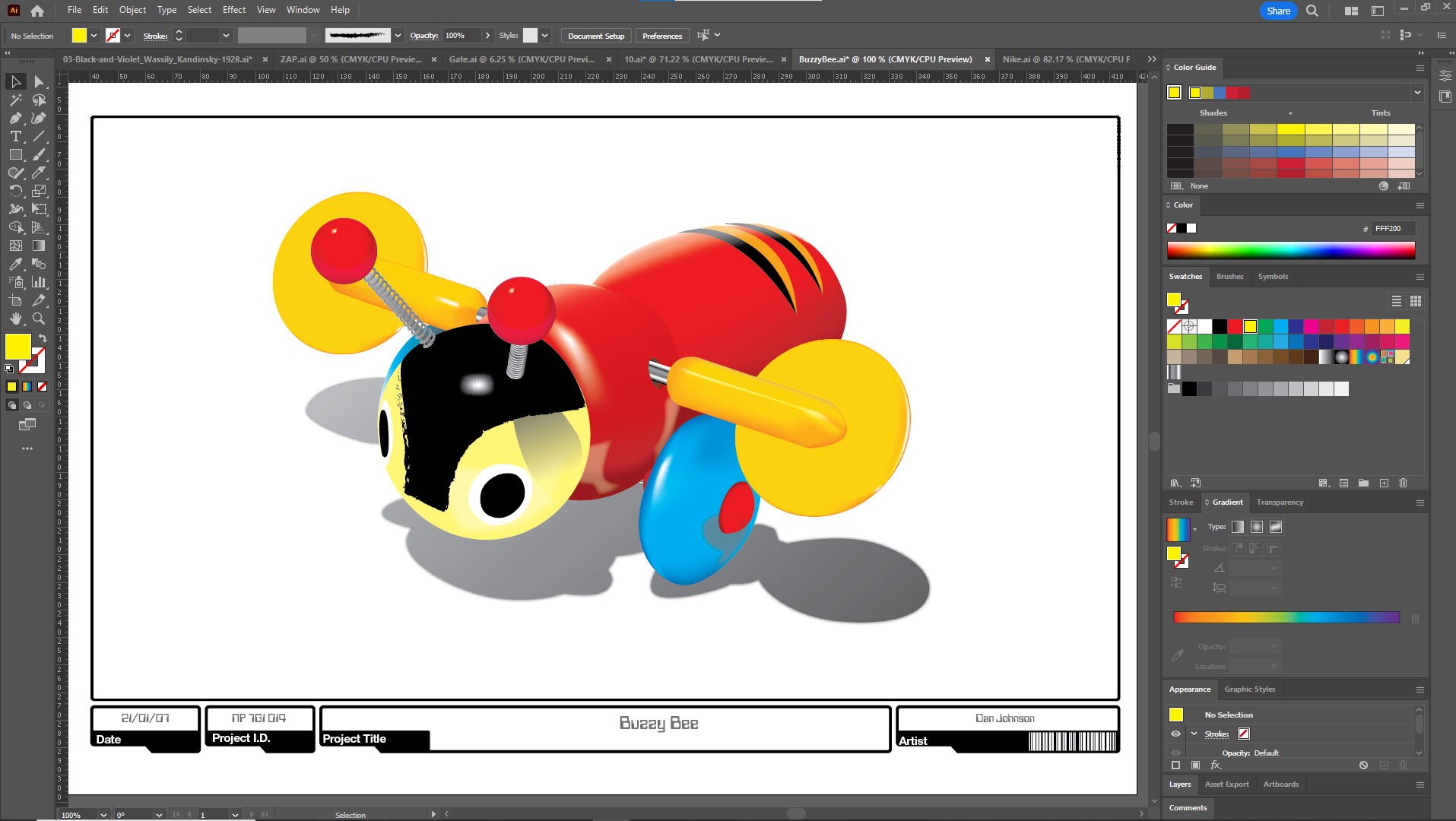Open fill color dropdown in control bar
Screen dimensions: 1456x821
pos(94,36)
